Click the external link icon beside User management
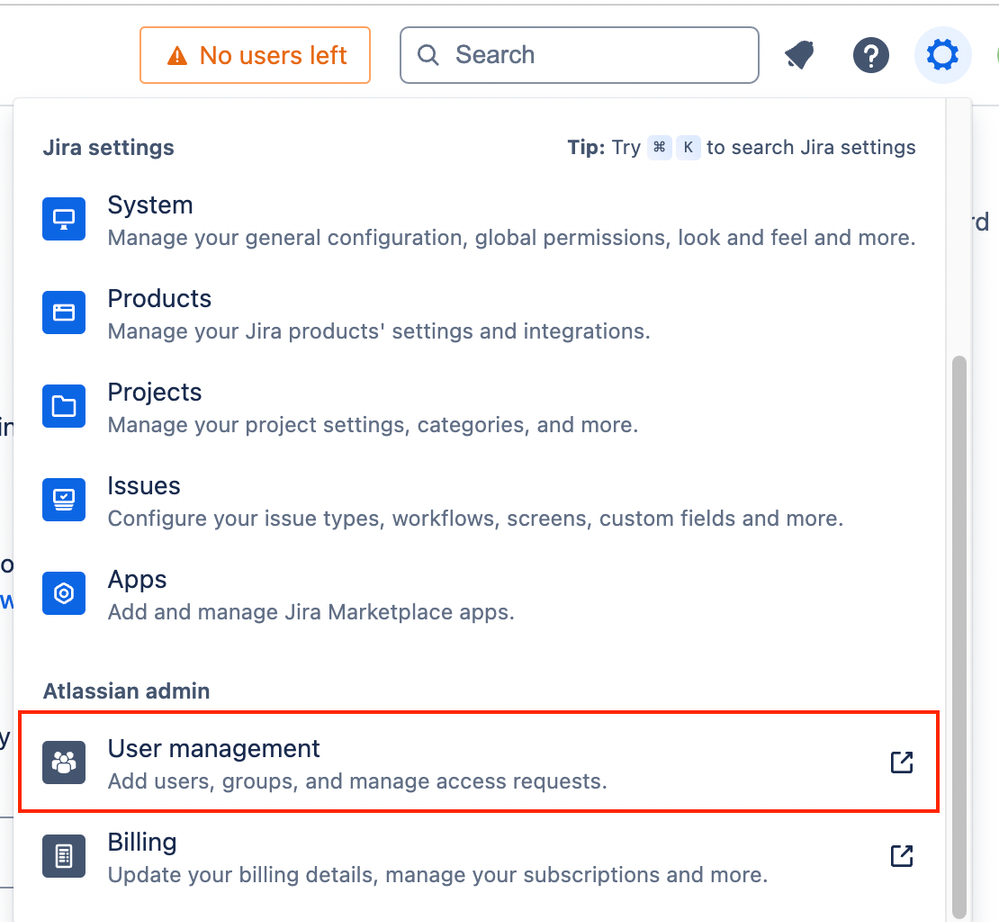Image resolution: width=999 pixels, height=922 pixels. [x=902, y=762]
